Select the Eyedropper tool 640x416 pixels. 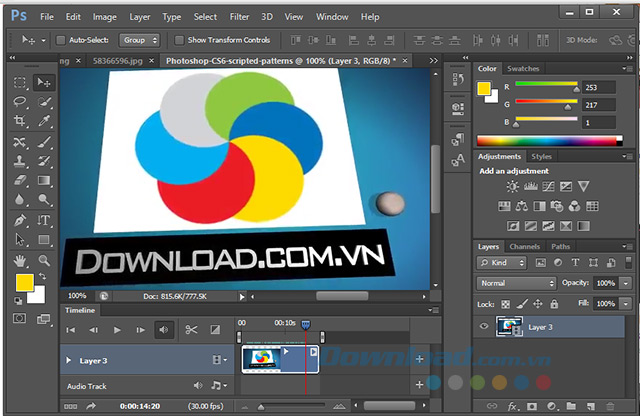(x=44, y=121)
